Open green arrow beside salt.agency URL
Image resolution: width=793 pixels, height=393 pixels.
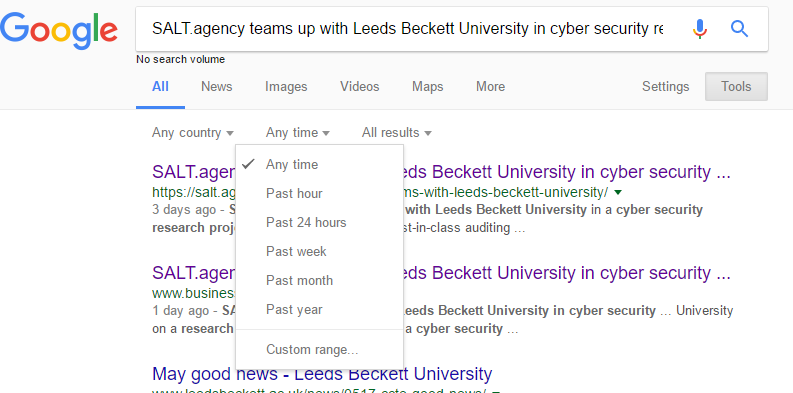(618, 193)
